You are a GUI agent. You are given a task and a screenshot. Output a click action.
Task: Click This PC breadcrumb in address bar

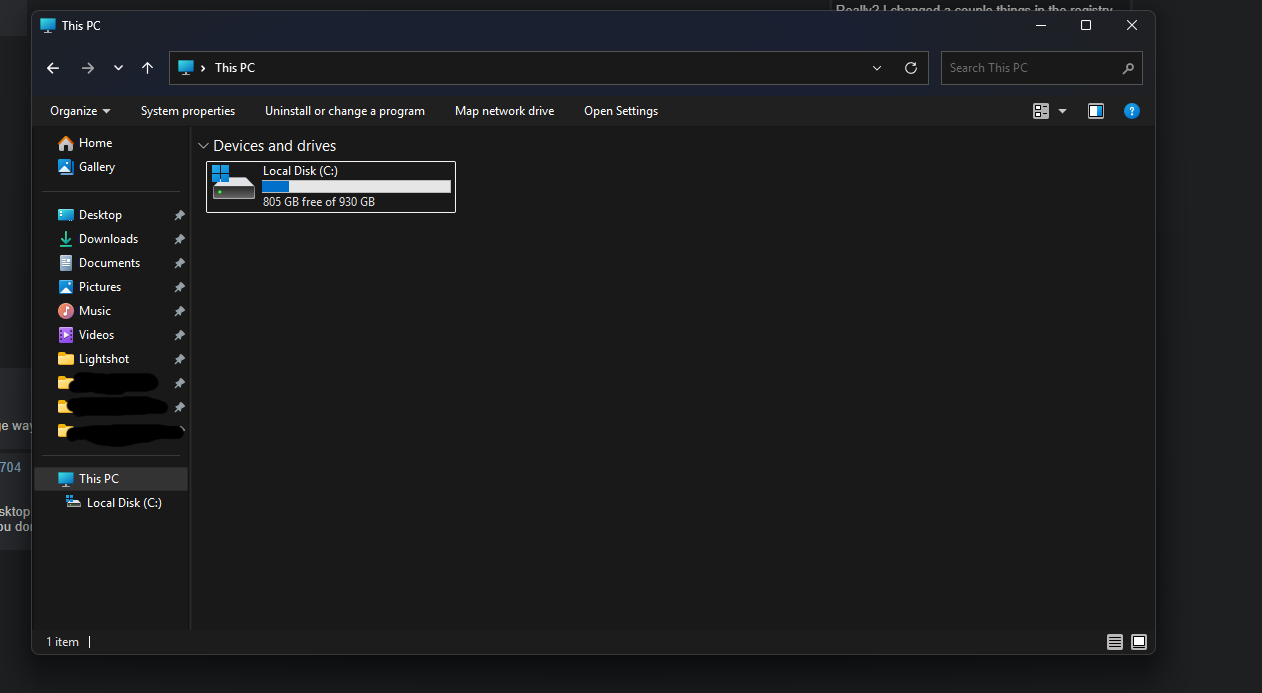point(235,68)
